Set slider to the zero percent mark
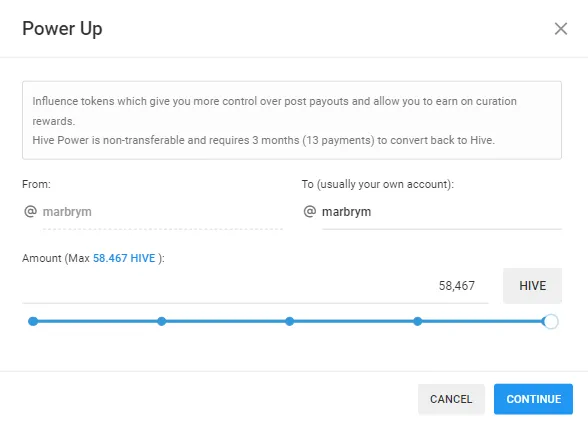 pos(33,321)
